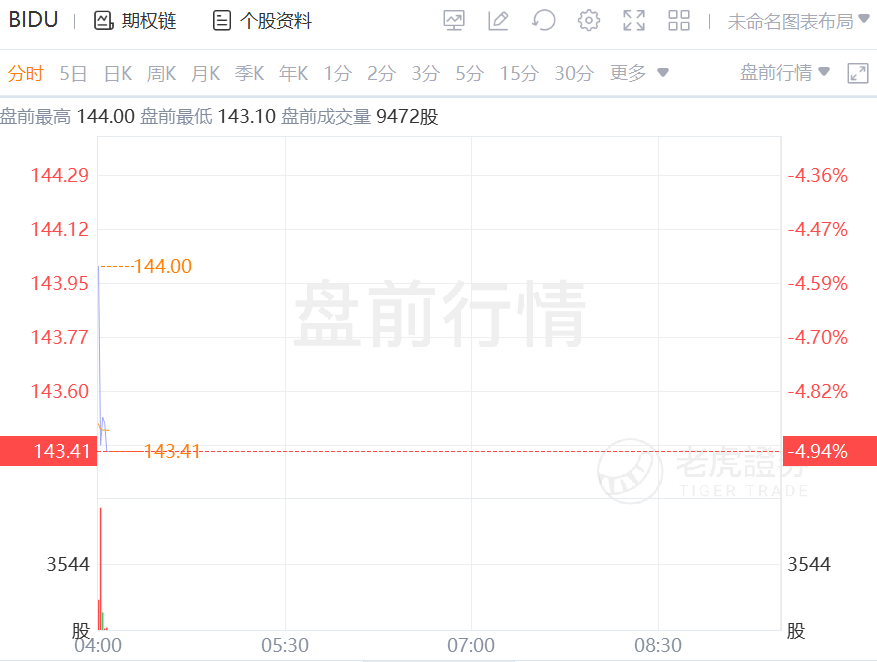Click the 144.12 price axis label
Viewport: 877px width, 662px height.
coord(59,229)
